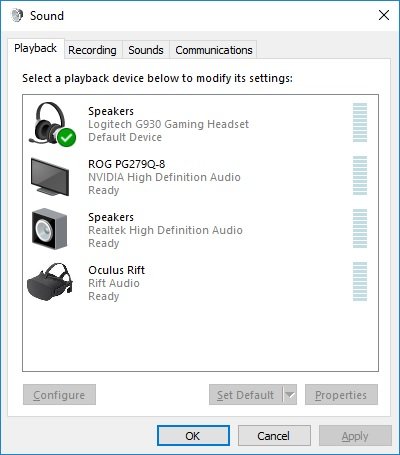Close the Sound dialog window
400x455 pixels.
click(x=384, y=15)
